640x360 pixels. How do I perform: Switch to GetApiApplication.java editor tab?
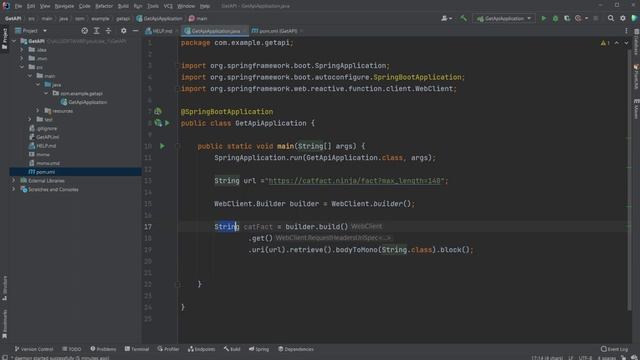point(215,31)
